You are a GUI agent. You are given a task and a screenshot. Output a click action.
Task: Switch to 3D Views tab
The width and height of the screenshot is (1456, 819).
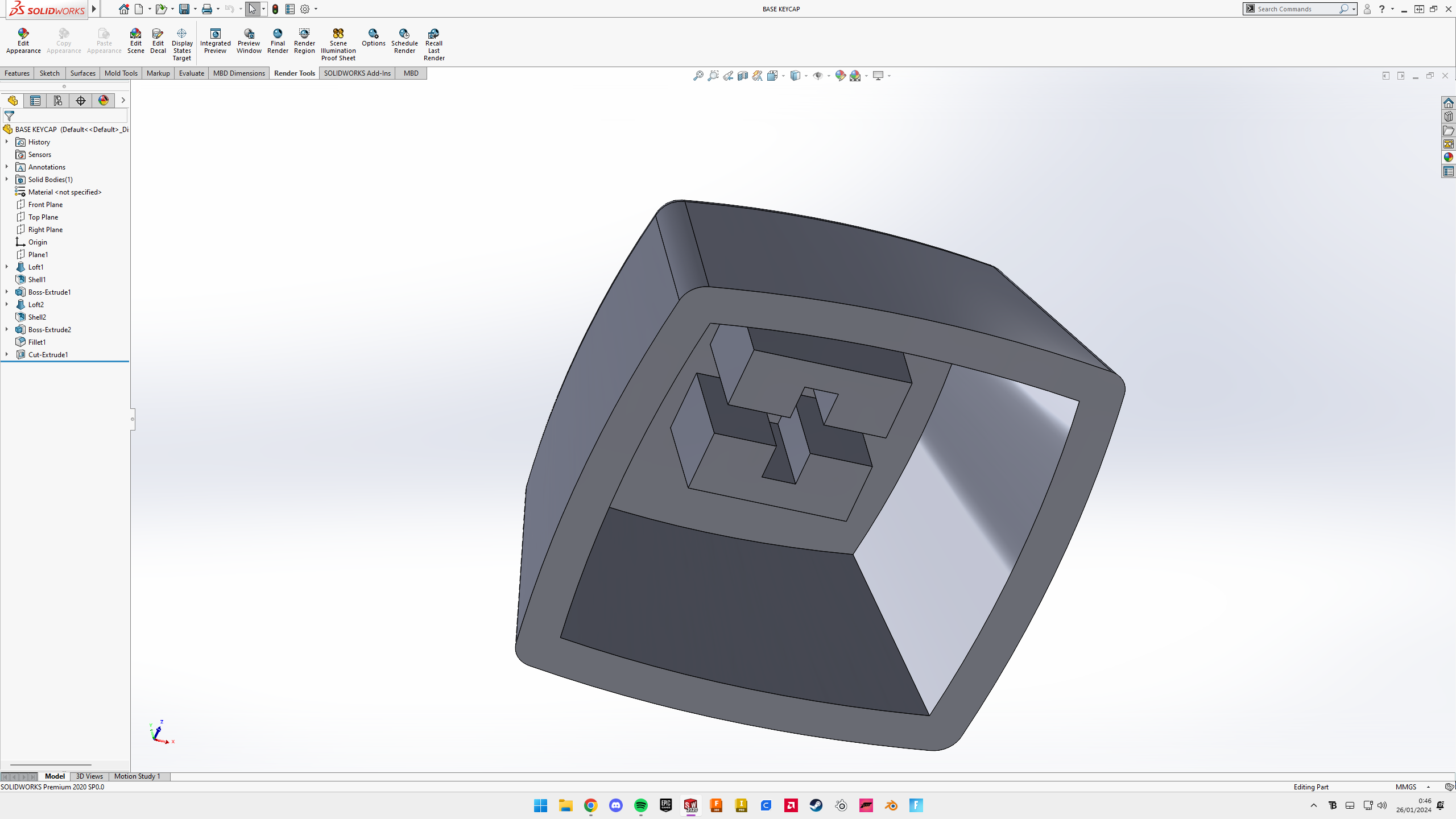click(89, 776)
